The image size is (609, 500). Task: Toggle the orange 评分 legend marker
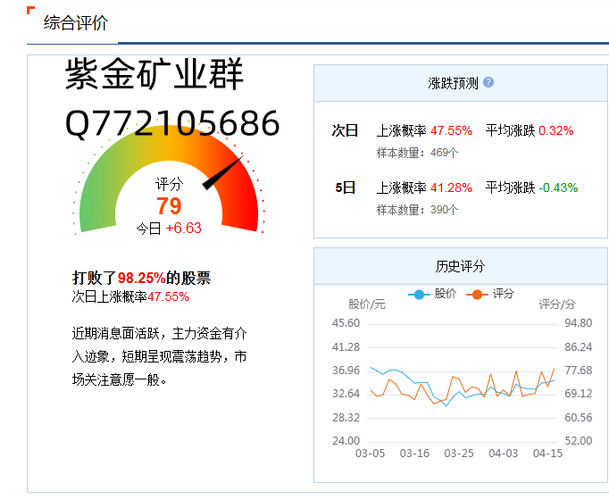(x=477, y=294)
